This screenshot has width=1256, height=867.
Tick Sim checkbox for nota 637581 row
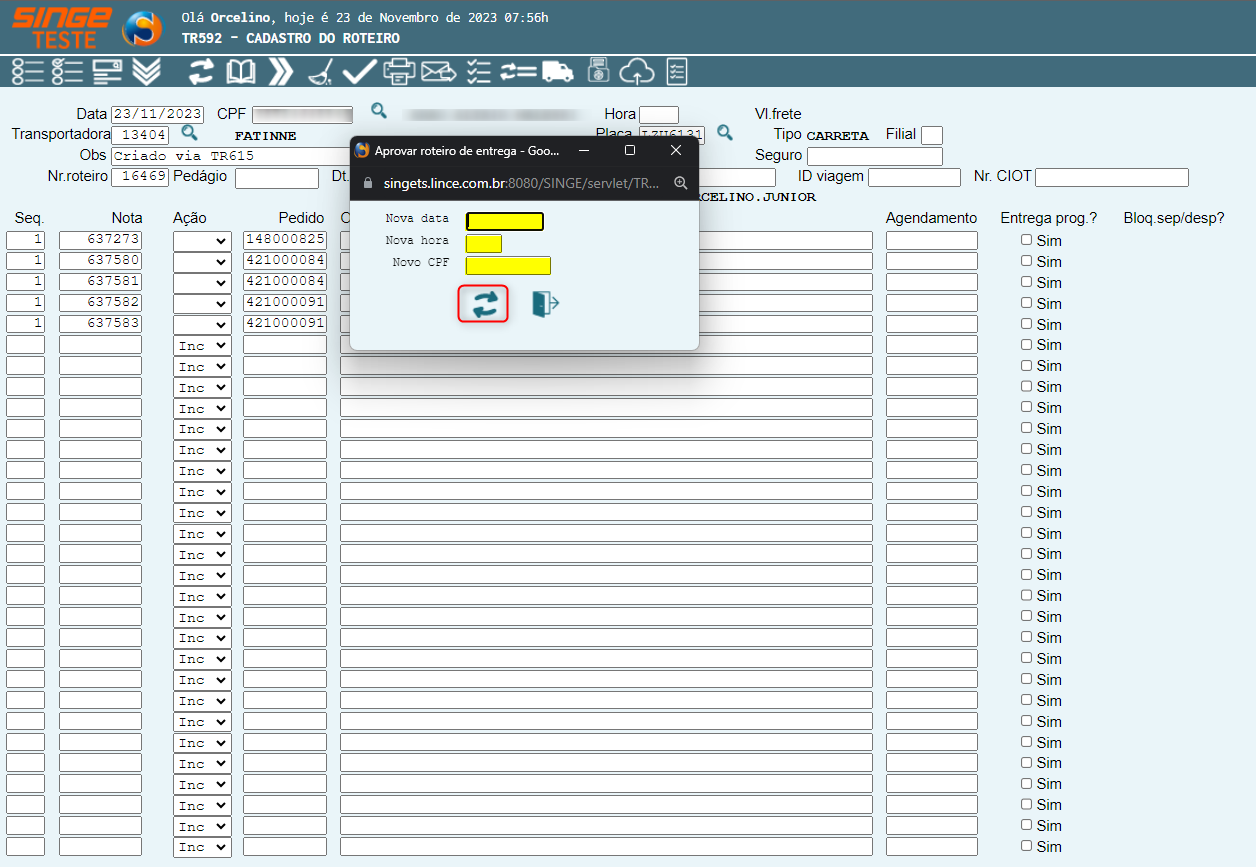pos(1026,282)
